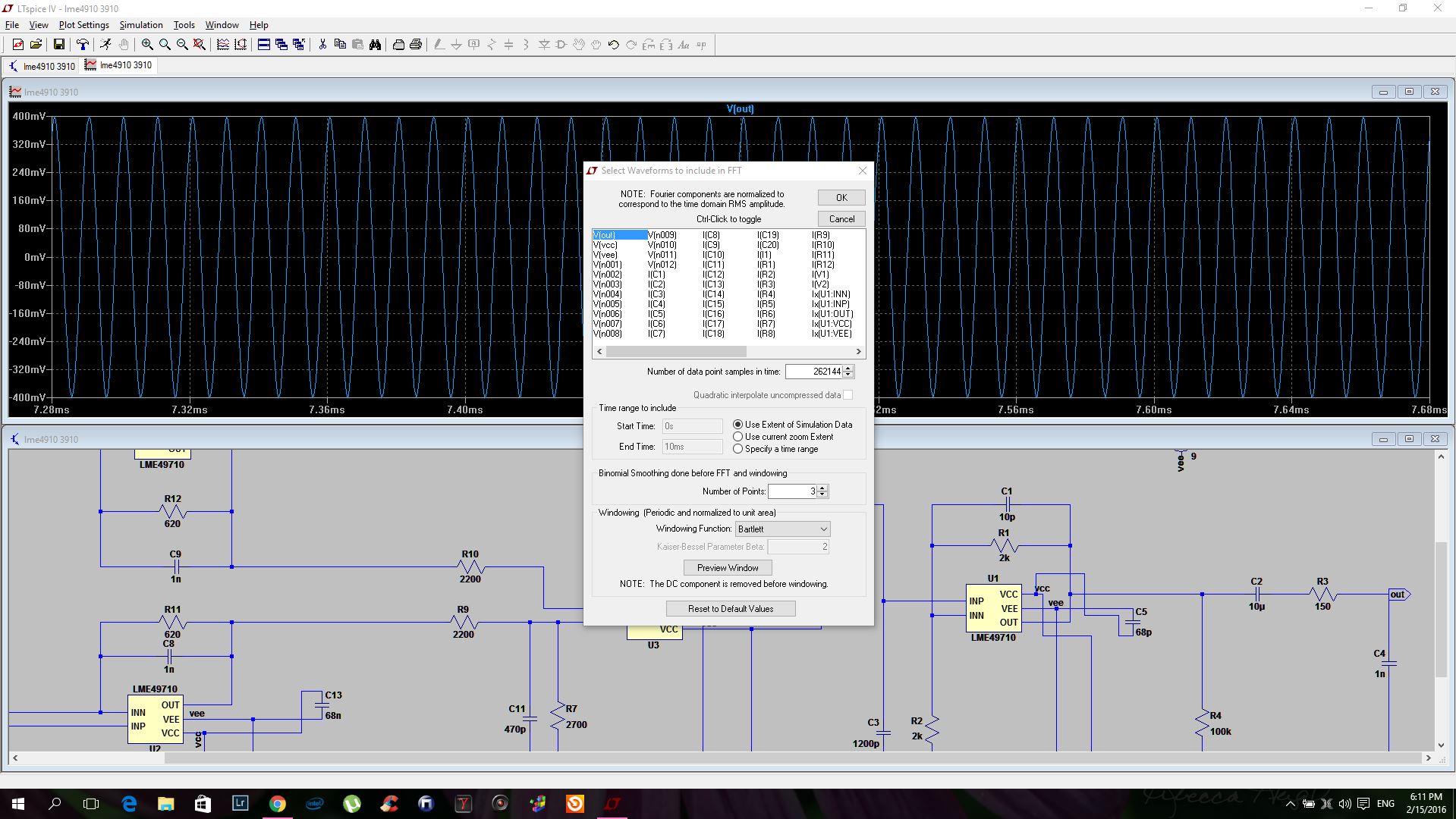Click the Open file folder icon
This screenshot has width=1456, height=819.
coord(36,45)
